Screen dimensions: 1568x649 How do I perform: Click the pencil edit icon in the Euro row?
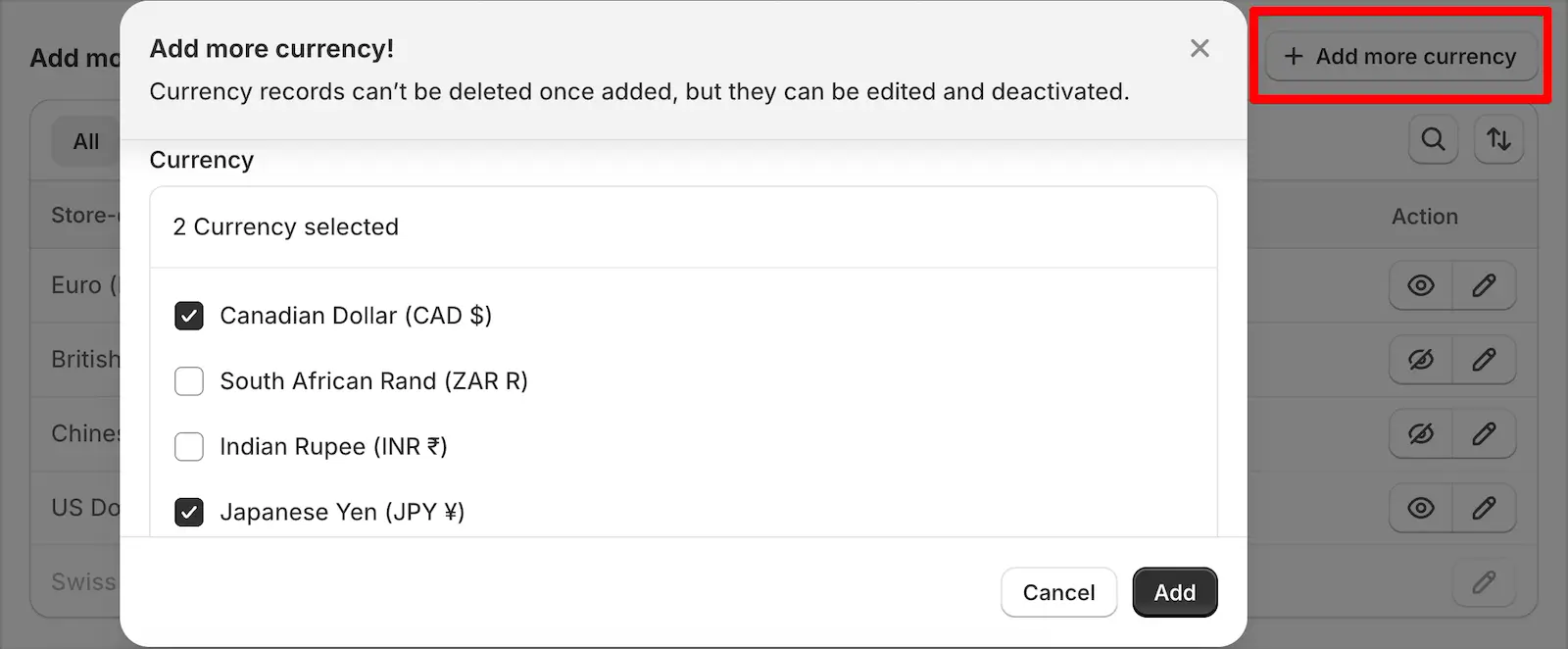click(1484, 285)
